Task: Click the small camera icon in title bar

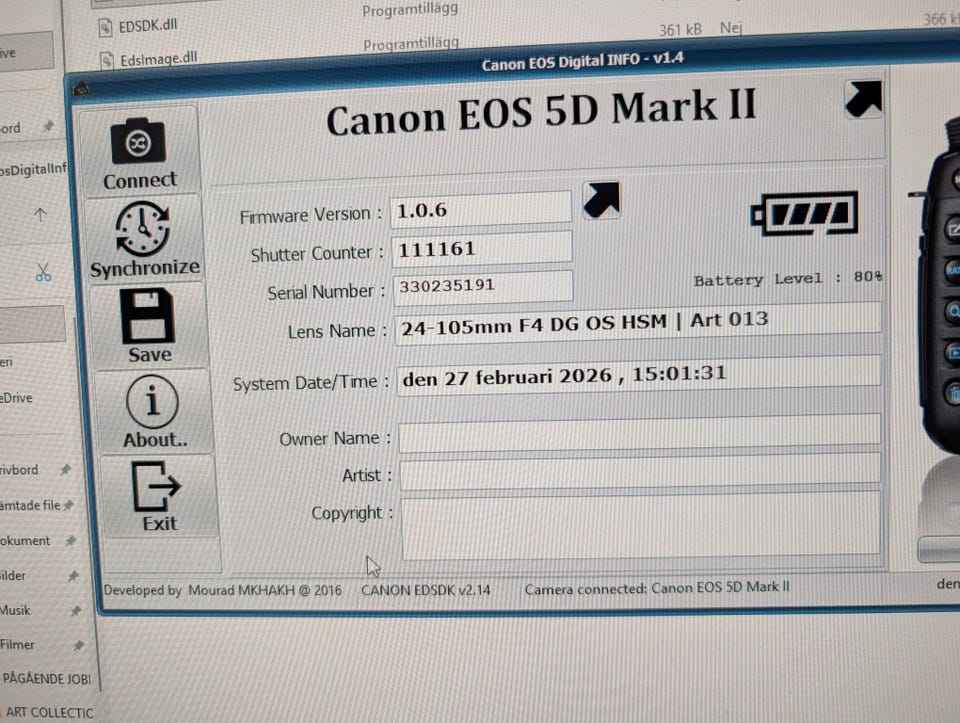Action: coord(81,91)
